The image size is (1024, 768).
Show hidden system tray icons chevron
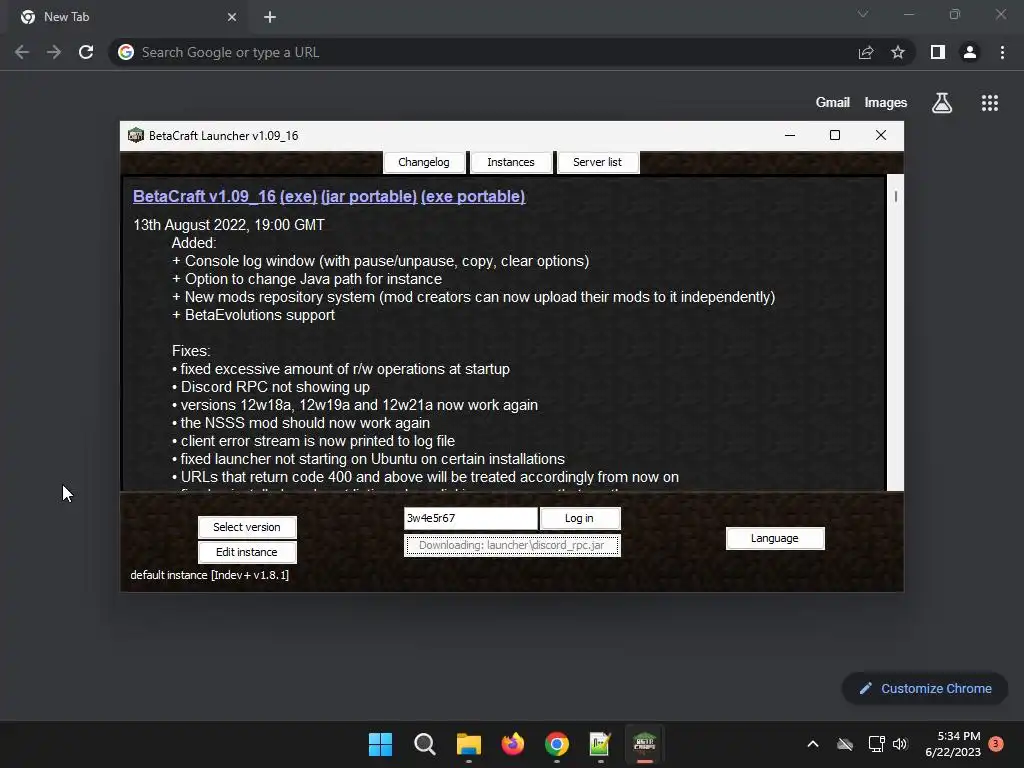[813, 744]
